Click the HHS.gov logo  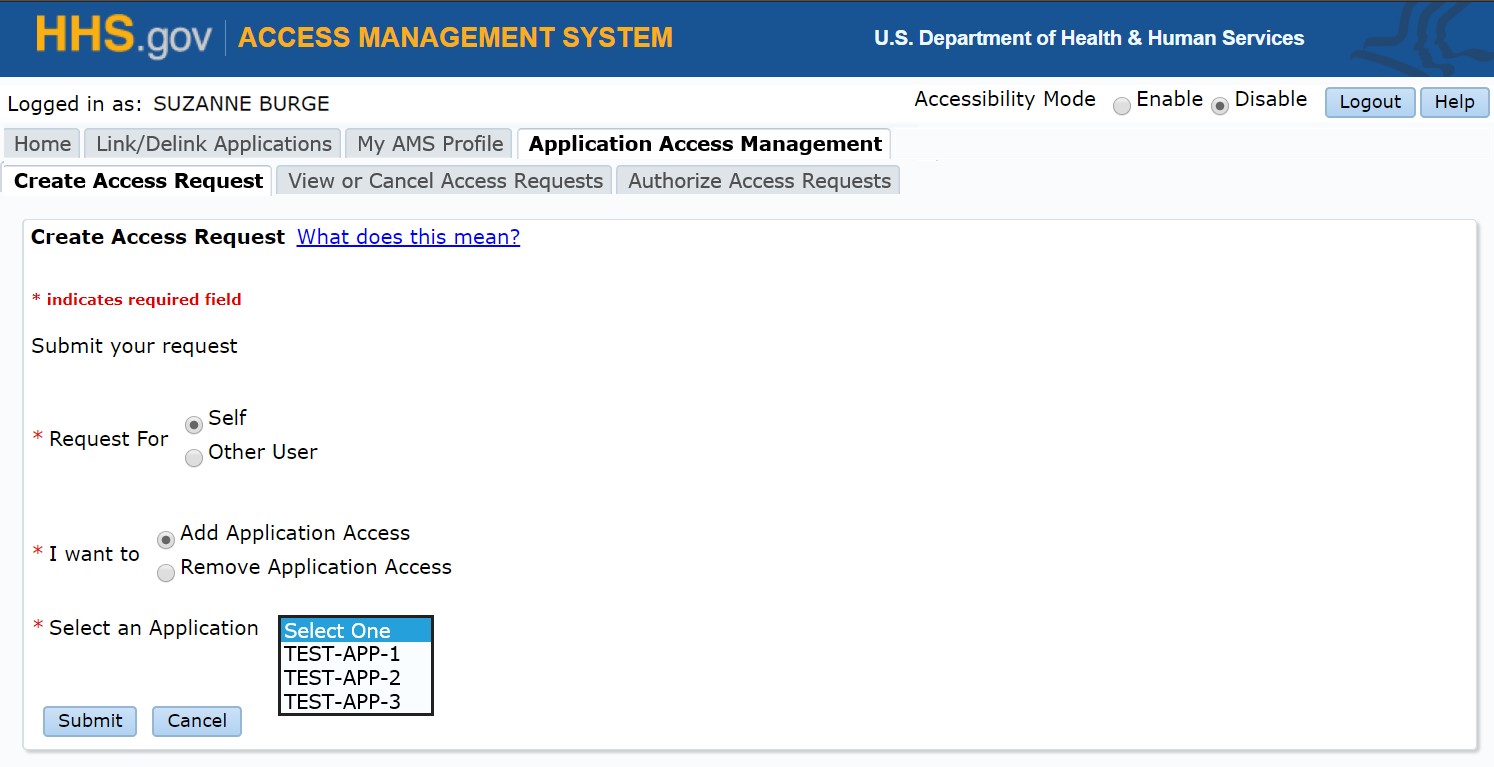tap(124, 37)
